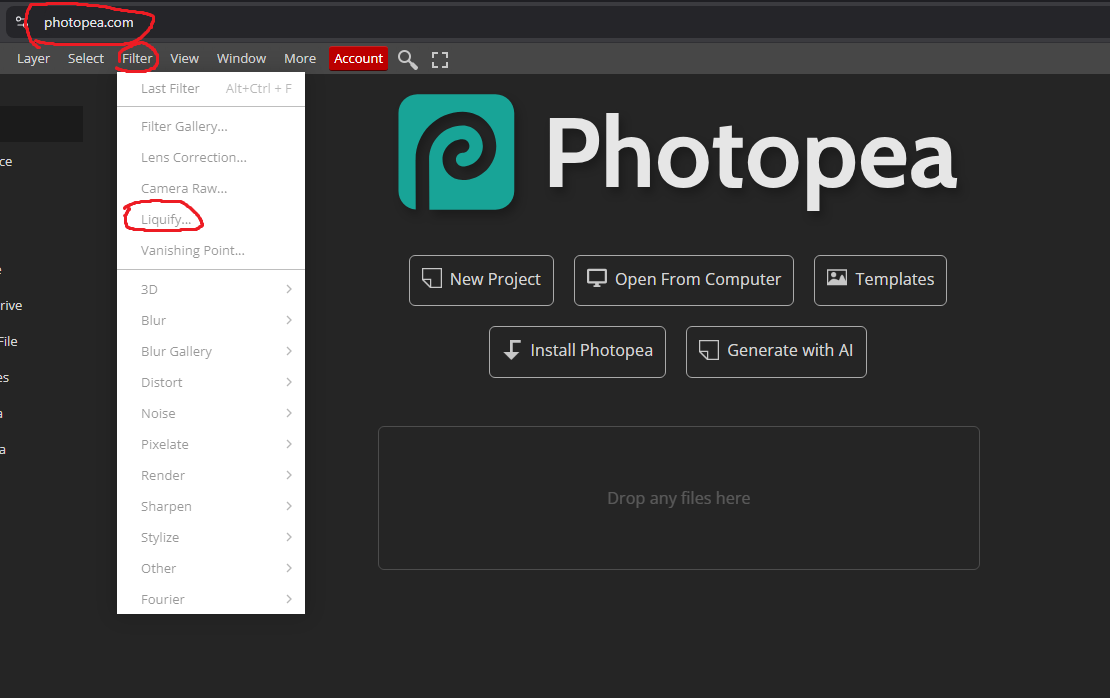The width and height of the screenshot is (1110, 698).
Task: Expand the 3D filter submenu
Action: [x=211, y=290]
